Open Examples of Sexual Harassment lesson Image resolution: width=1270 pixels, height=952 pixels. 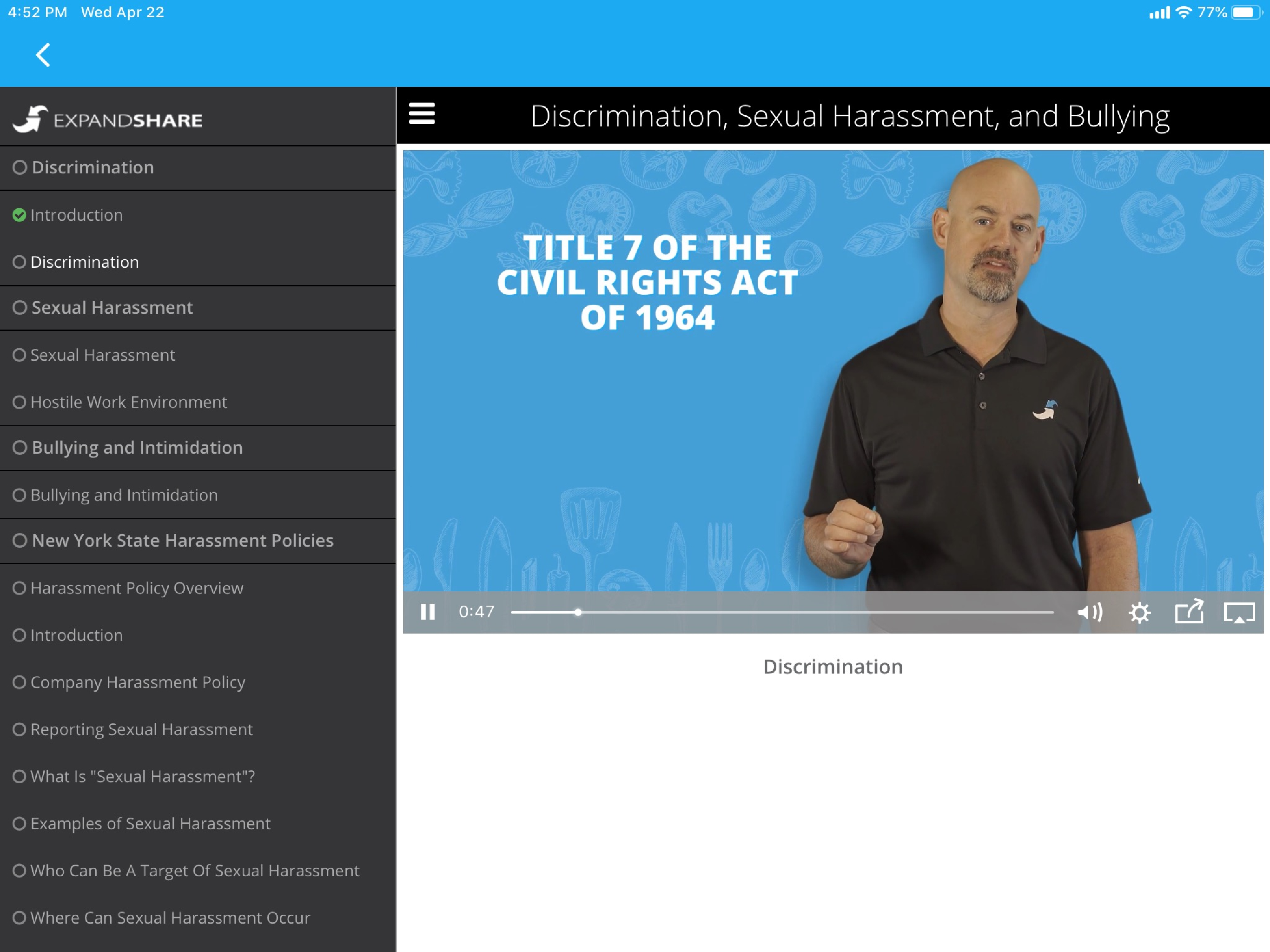click(150, 823)
